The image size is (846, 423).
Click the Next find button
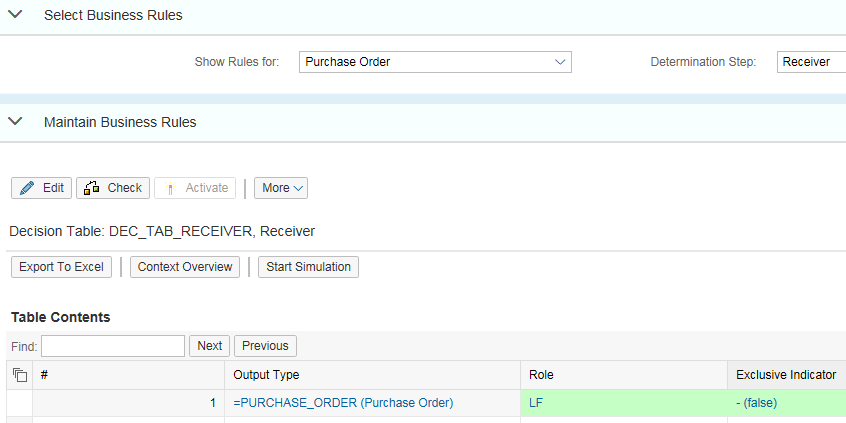[209, 346]
